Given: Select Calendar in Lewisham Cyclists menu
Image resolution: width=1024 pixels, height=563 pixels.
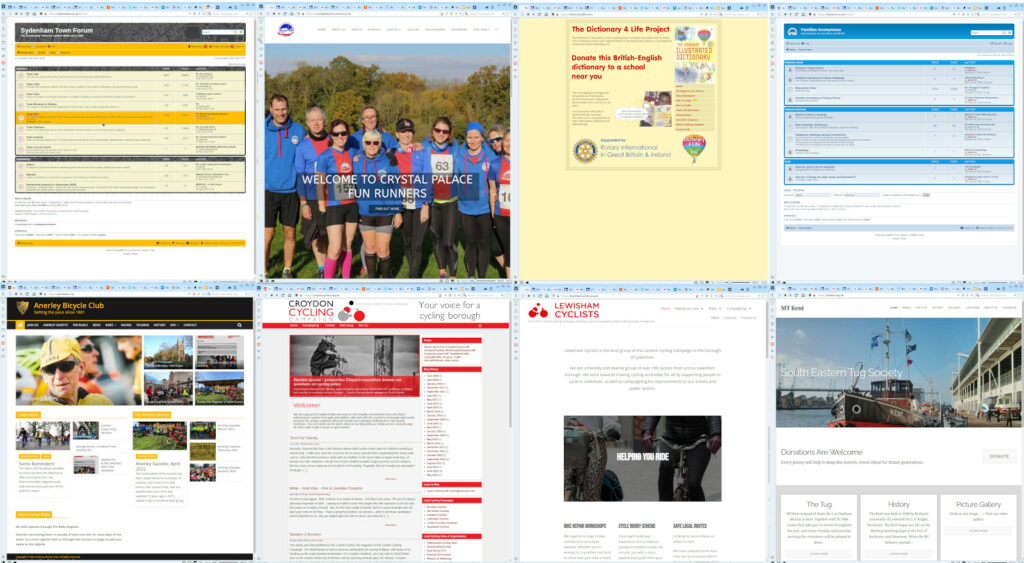Looking at the screenshot, I should tap(729, 317).
